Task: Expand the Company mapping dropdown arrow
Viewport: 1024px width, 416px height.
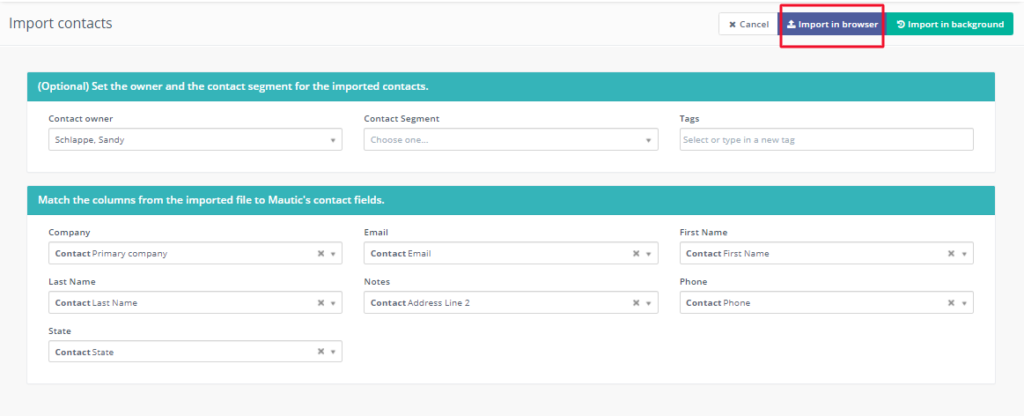Action: (332, 254)
